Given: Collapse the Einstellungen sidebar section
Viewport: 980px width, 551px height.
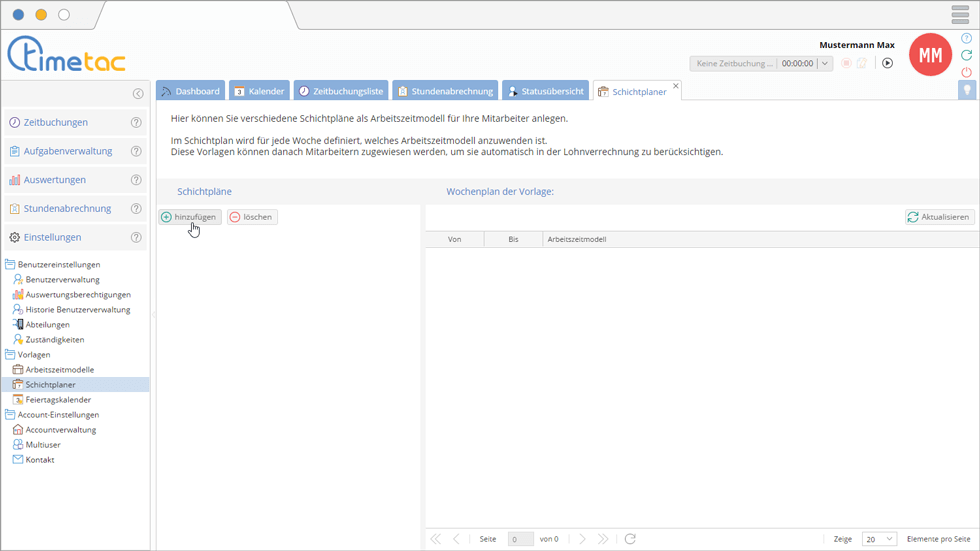Looking at the screenshot, I should 52,238.
